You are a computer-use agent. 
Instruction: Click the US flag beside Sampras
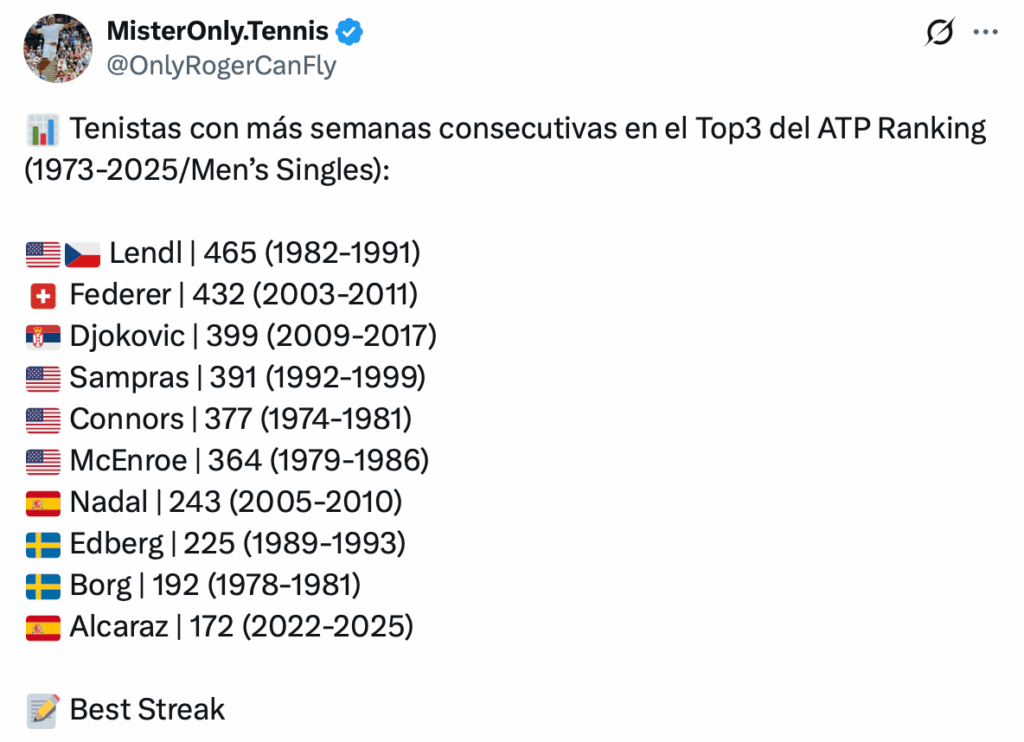point(43,379)
